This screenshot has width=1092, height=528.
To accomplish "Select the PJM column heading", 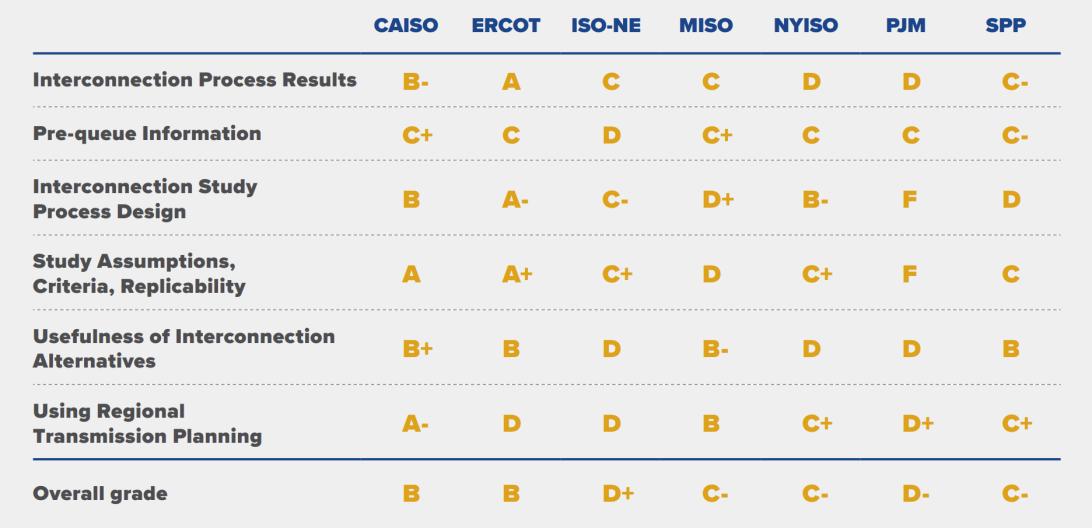I will tap(905, 27).
